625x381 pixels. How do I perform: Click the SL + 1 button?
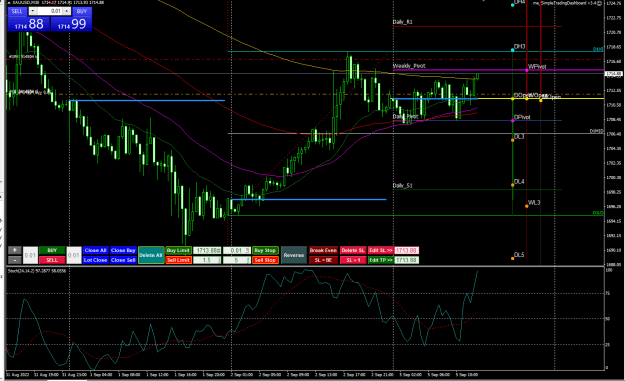(353, 260)
